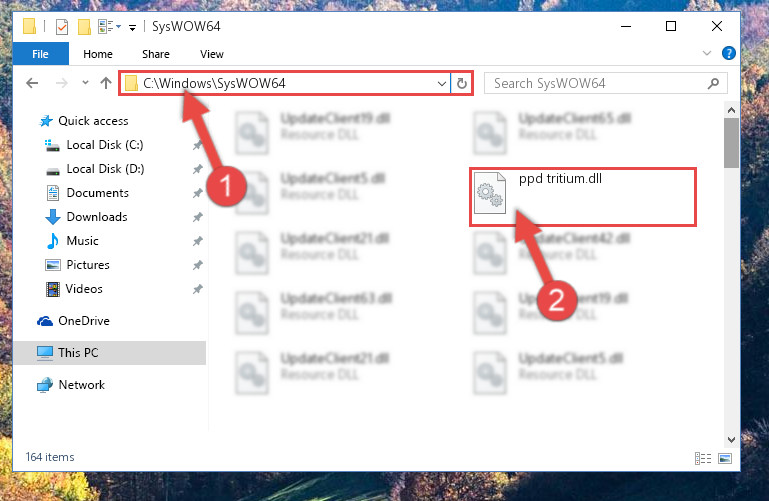Go up one folder level arrow
This screenshot has height=501, width=769.
pos(105,83)
